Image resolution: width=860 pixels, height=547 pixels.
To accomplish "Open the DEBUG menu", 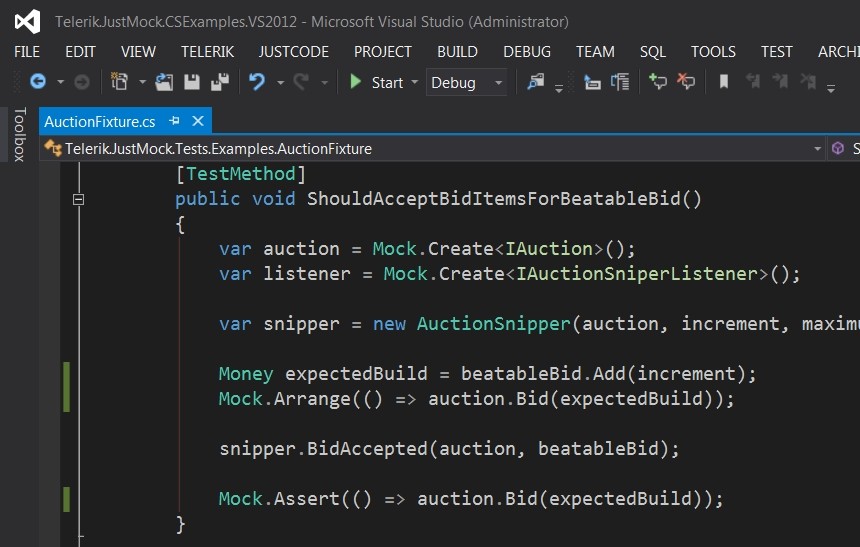I will (x=527, y=52).
